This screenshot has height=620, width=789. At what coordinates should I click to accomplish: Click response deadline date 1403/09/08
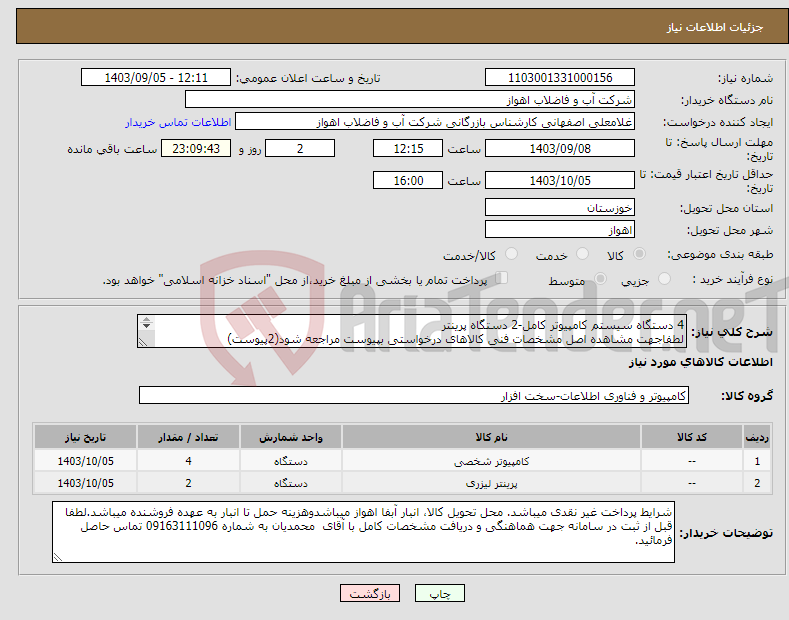pyautogui.click(x=560, y=148)
